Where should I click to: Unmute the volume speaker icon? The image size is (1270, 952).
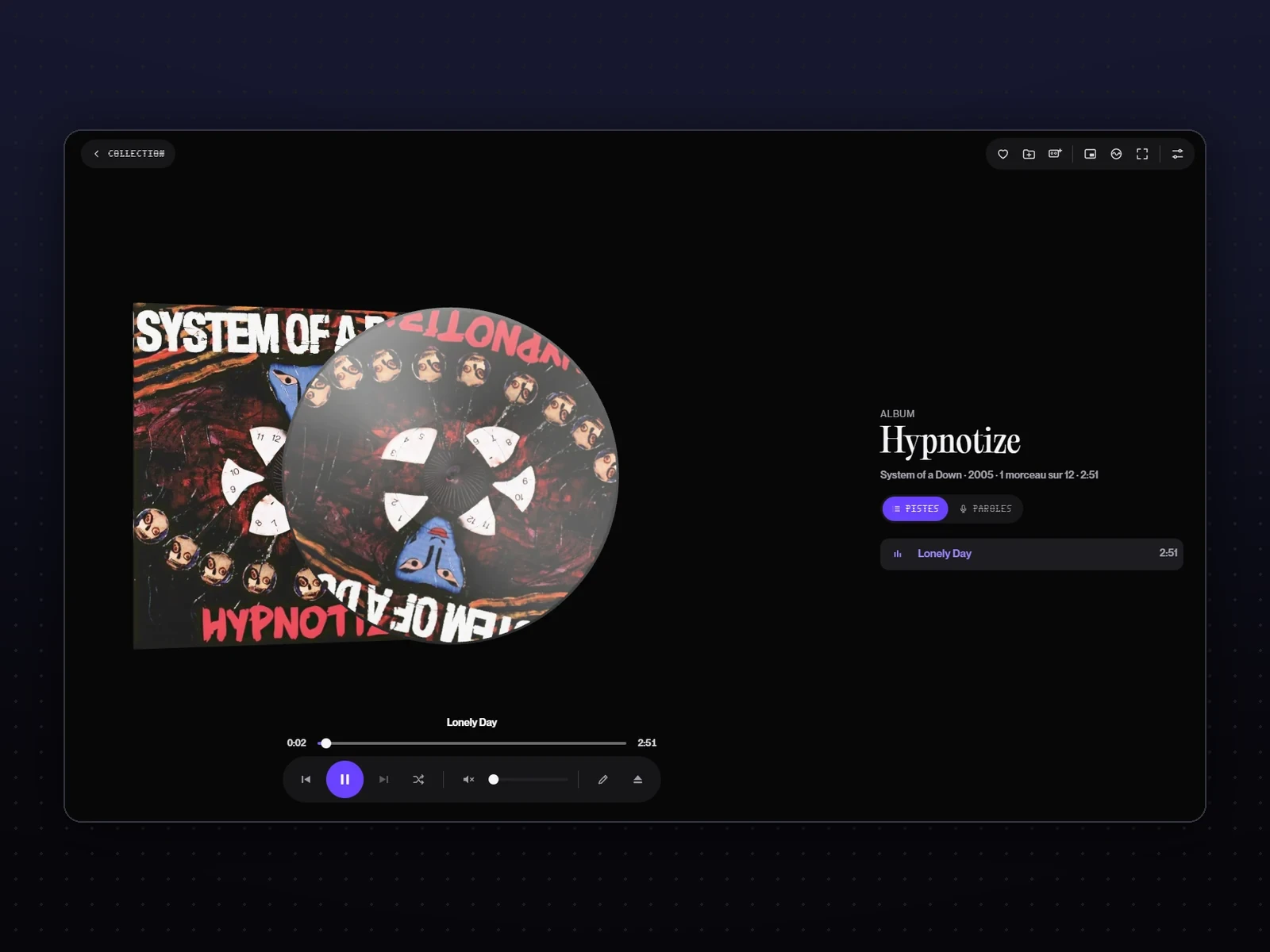point(468,780)
